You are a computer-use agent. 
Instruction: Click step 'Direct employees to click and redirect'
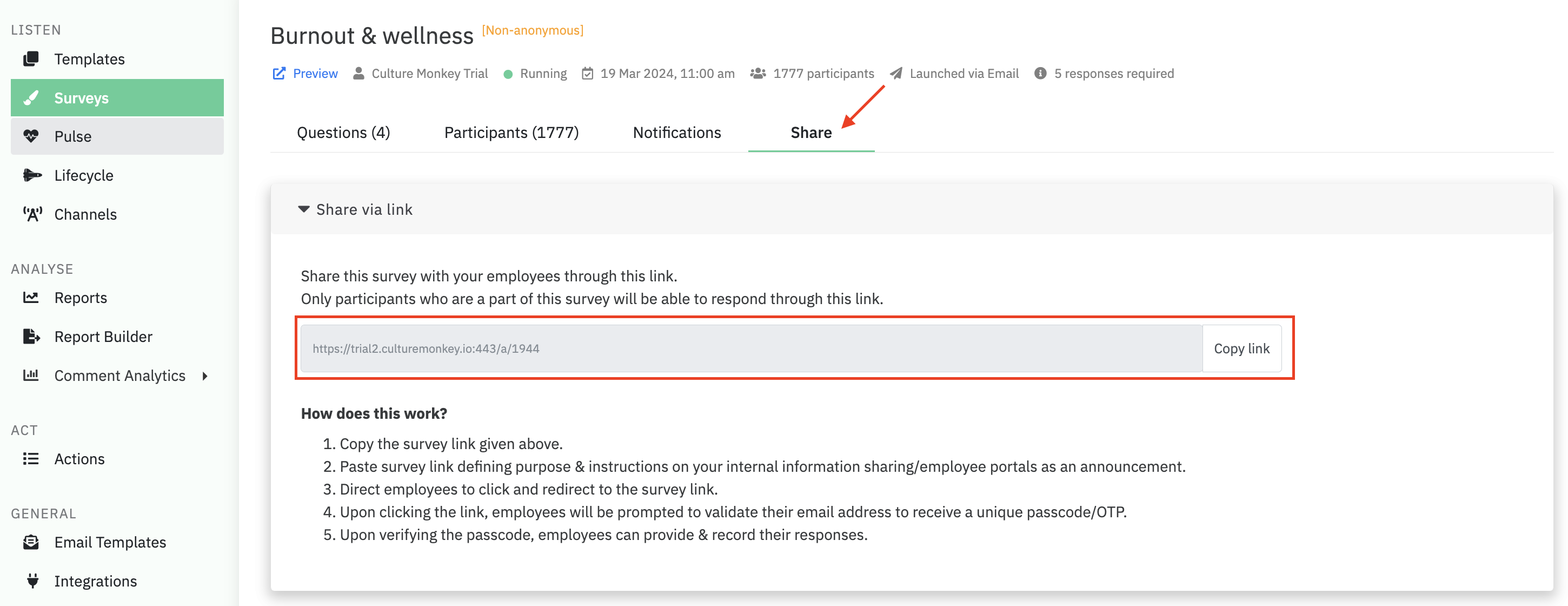[528, 489]
